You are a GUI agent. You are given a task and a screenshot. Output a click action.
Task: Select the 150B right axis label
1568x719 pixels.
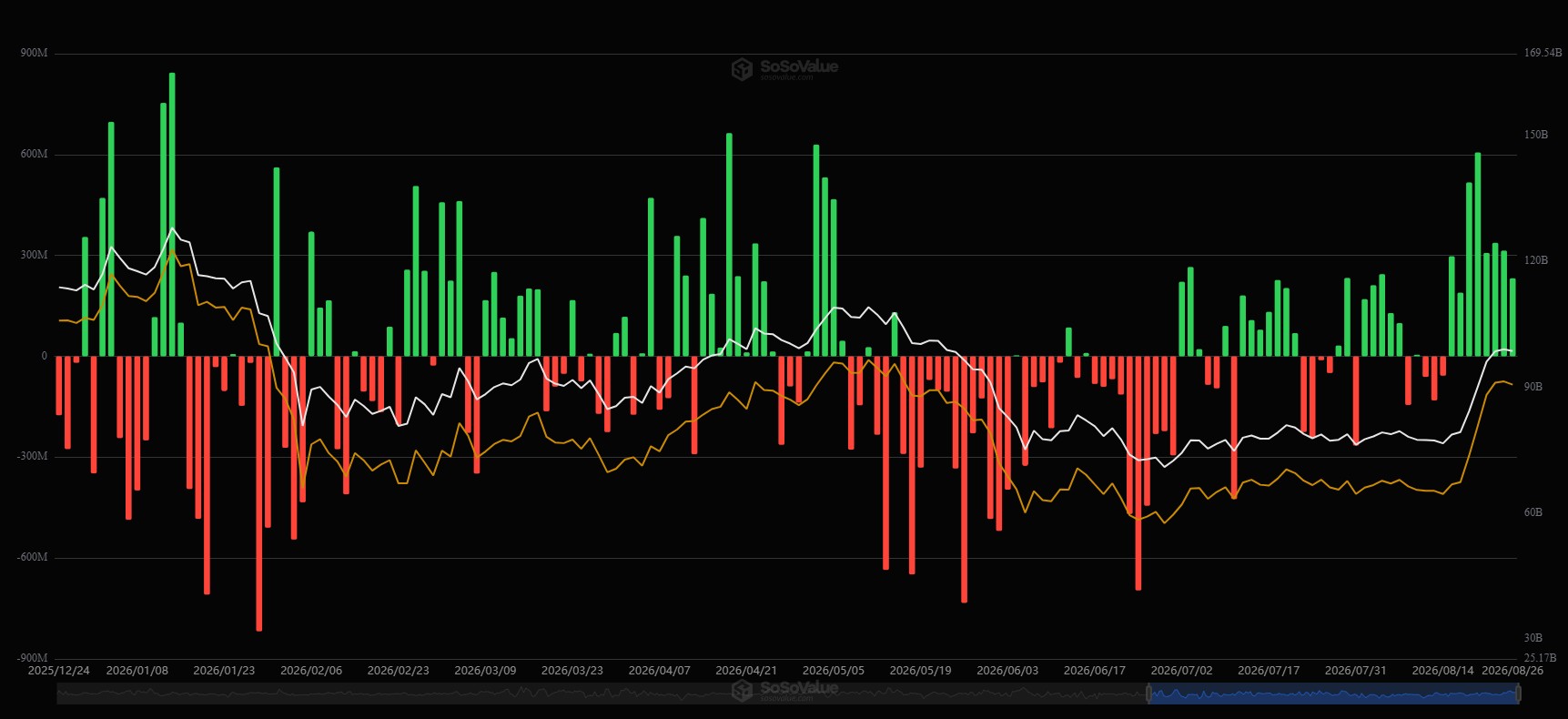tap(1536, 135)
